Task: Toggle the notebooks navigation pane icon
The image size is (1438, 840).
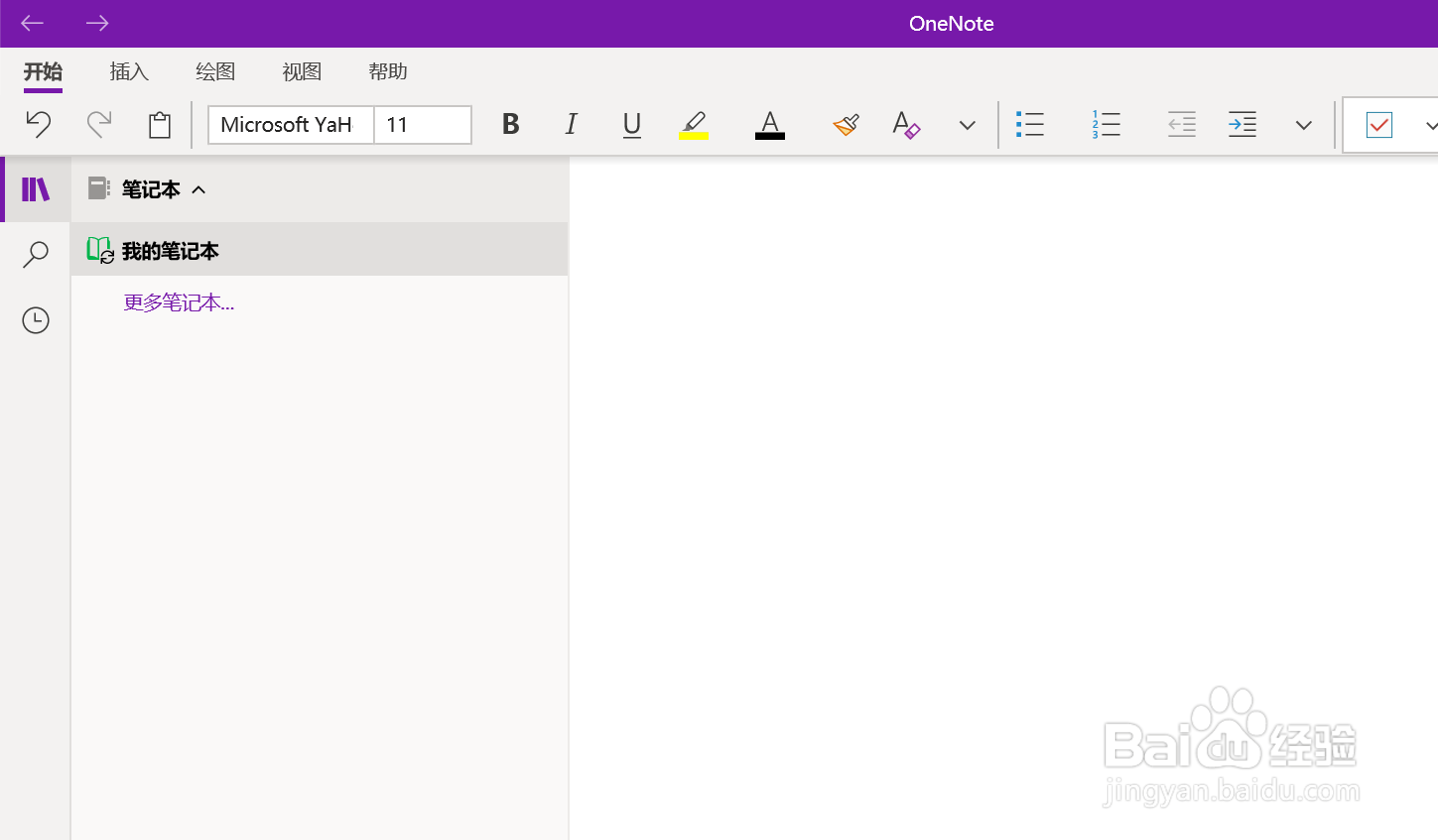Action: (x=36, y=189)
